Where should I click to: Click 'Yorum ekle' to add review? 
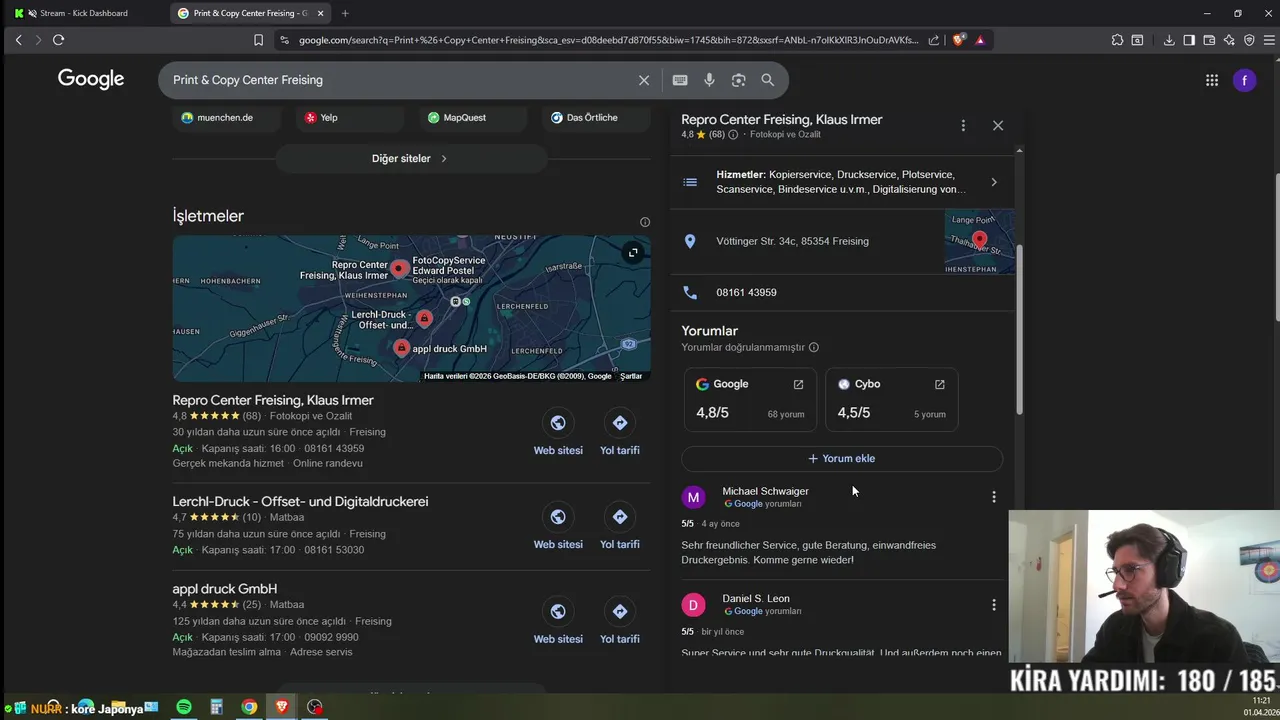[842, 458]
